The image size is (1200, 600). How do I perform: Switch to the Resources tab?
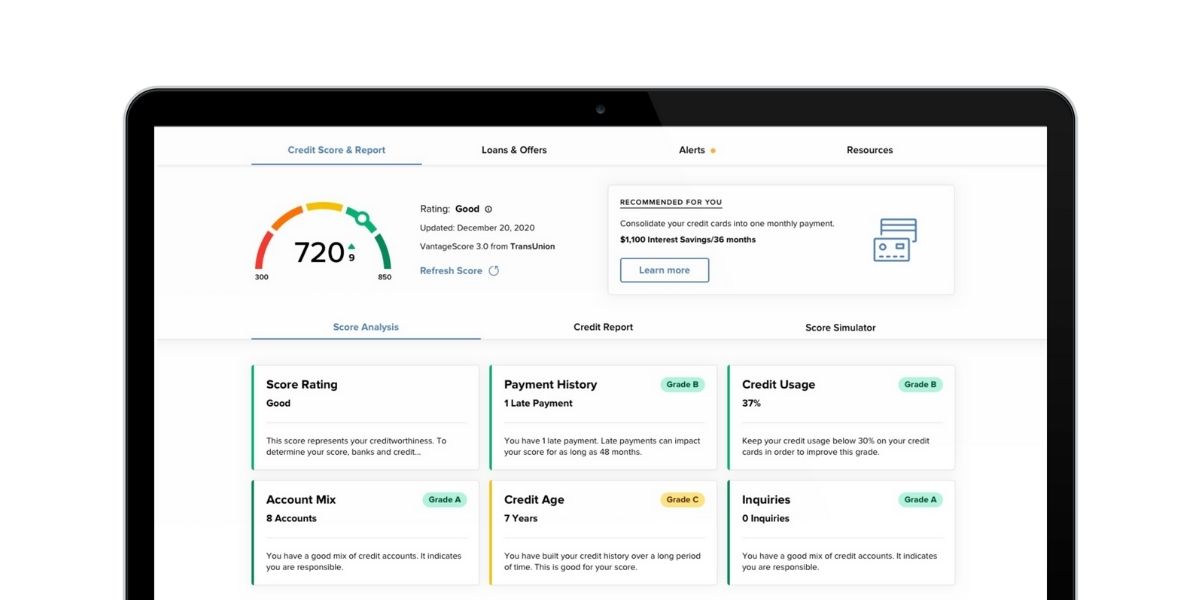(x=869, y=150)
